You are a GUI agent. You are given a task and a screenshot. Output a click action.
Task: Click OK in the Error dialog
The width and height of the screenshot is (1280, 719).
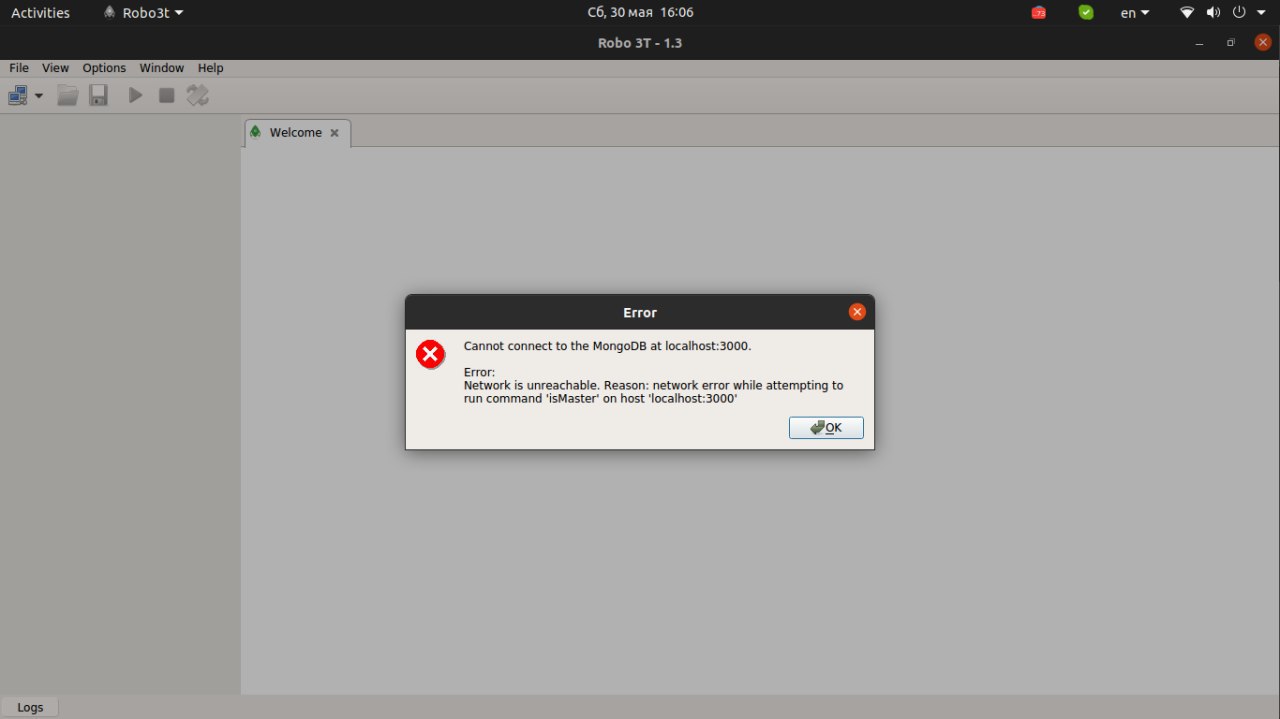[826, 427]
